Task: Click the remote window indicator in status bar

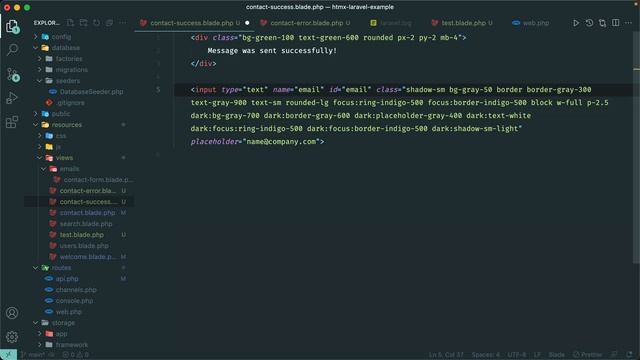Action: coord(8,355)
